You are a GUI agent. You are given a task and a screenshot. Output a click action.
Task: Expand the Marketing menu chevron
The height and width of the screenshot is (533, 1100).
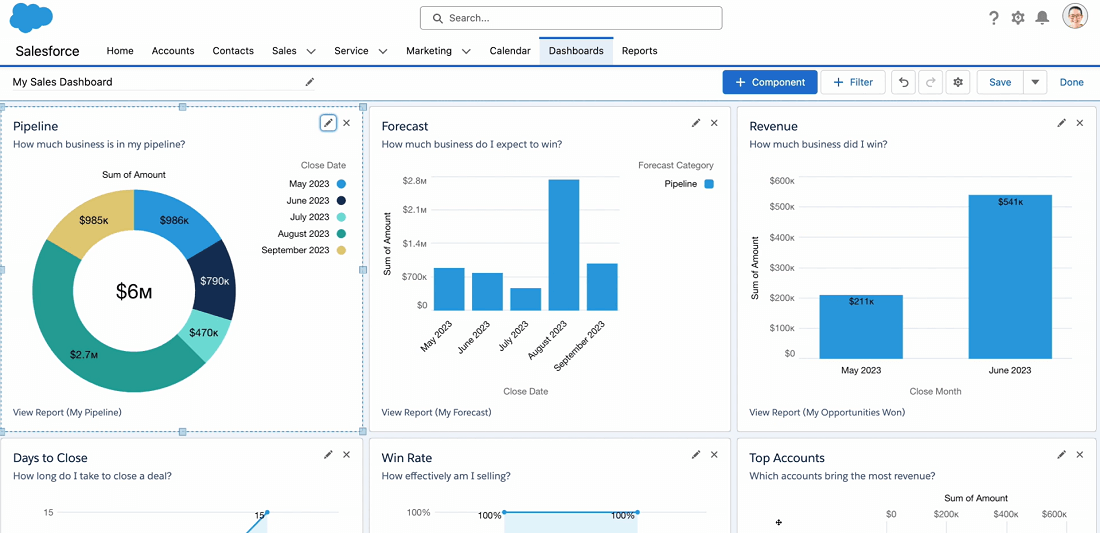click(466, 51)
